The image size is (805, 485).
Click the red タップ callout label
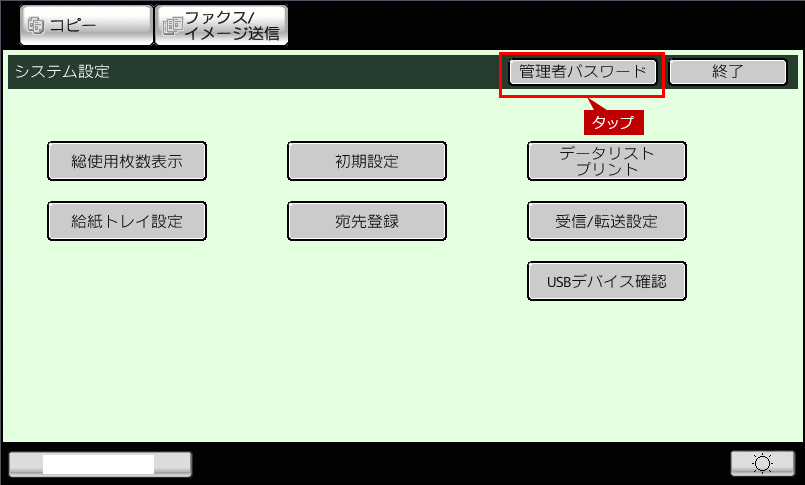click(x=612, y=122)
